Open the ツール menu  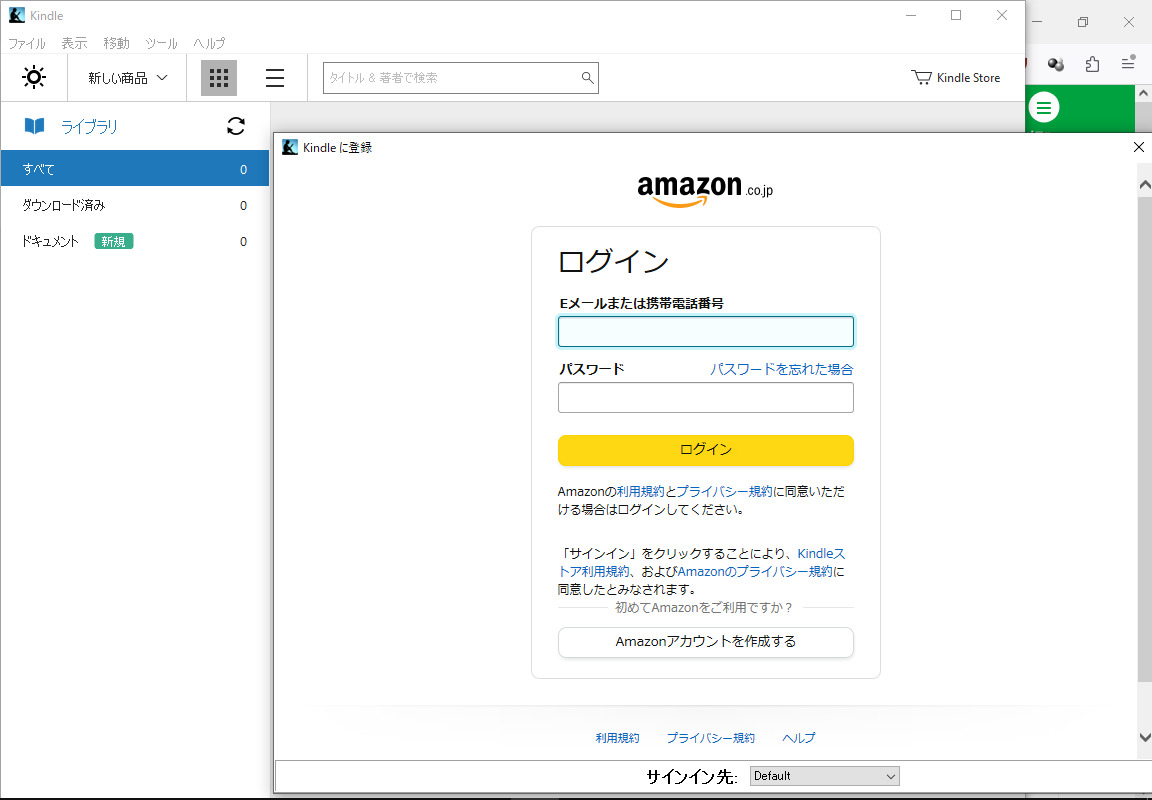pyautogui.click(x=161, y=43)
